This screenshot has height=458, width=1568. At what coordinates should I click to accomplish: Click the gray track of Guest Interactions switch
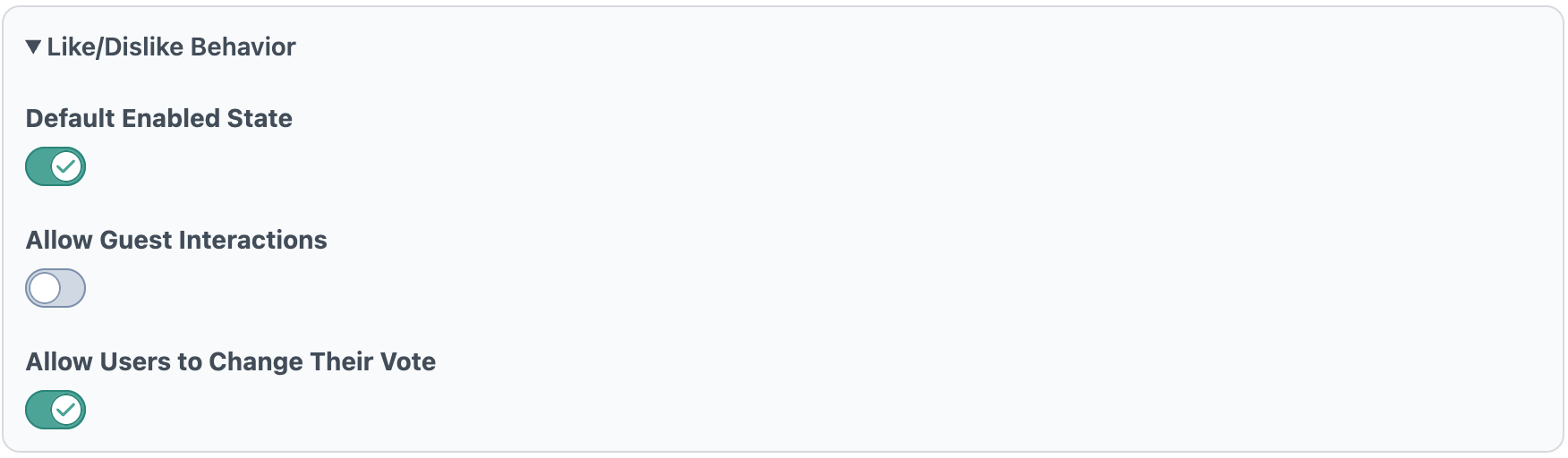coord(72,288)
